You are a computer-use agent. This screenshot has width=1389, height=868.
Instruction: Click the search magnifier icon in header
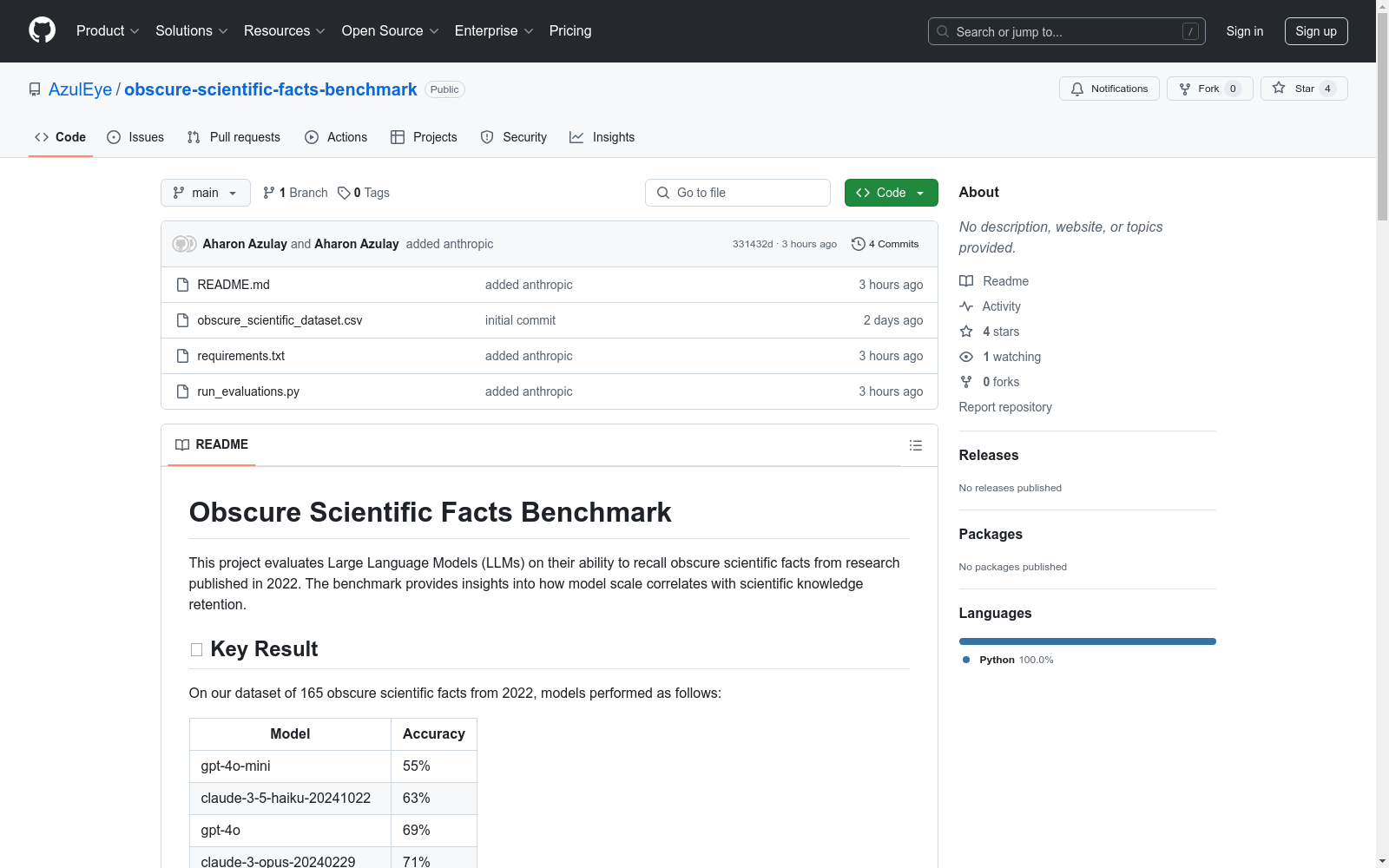tap(943, 31)
